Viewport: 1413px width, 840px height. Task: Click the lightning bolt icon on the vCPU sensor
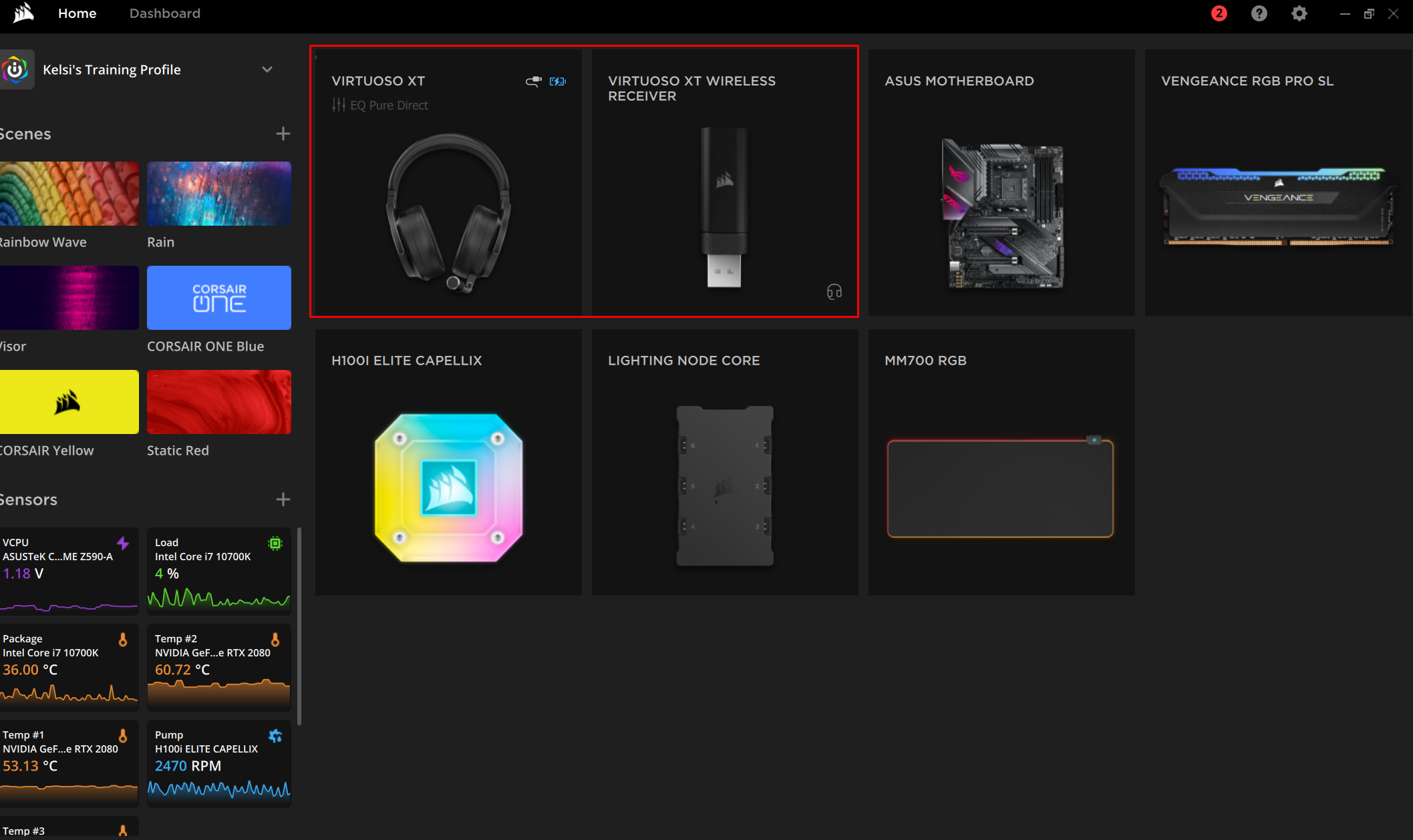point(124,542)
